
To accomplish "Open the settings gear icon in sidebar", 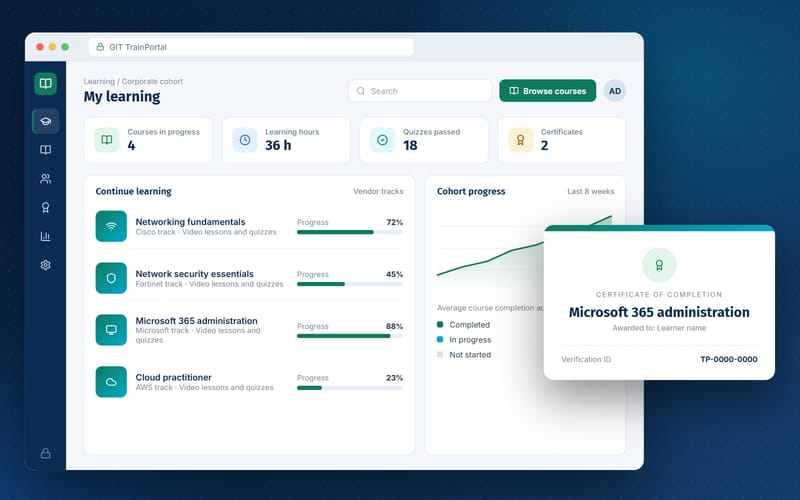I will pos(45,265).
